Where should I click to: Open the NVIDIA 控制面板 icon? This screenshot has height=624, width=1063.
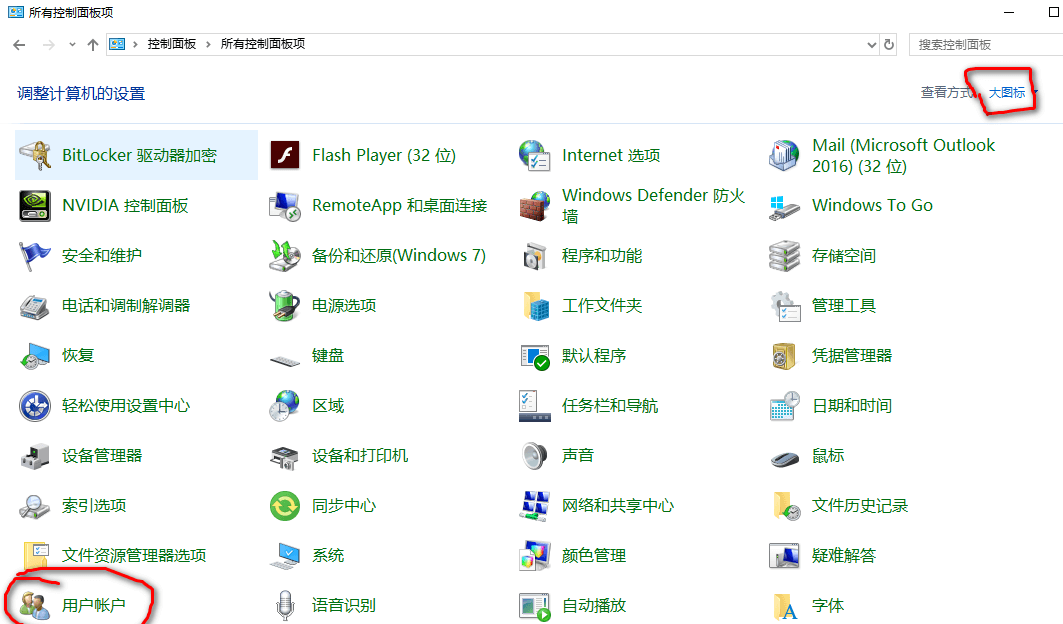[x=35, y=206]
